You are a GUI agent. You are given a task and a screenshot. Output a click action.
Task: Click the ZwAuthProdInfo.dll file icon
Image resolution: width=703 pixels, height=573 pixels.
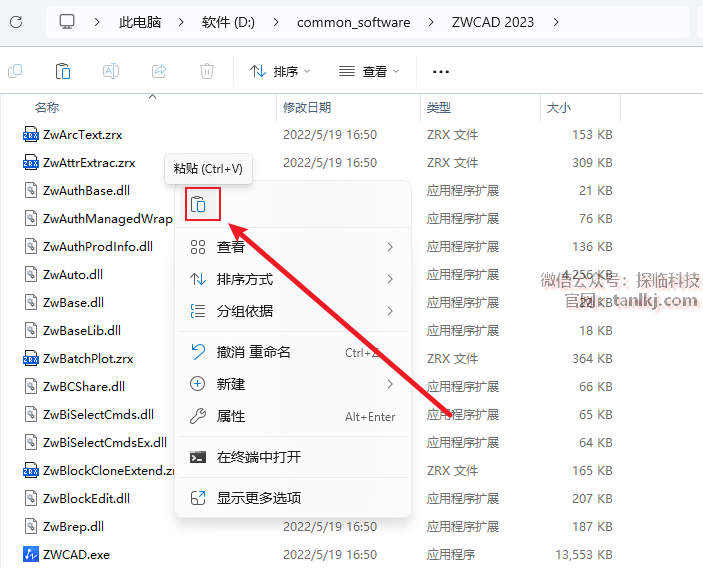tap(30, 247)
